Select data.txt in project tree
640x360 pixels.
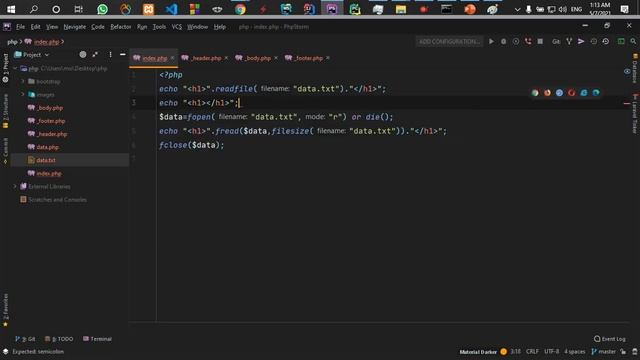[x=46, y=160]
